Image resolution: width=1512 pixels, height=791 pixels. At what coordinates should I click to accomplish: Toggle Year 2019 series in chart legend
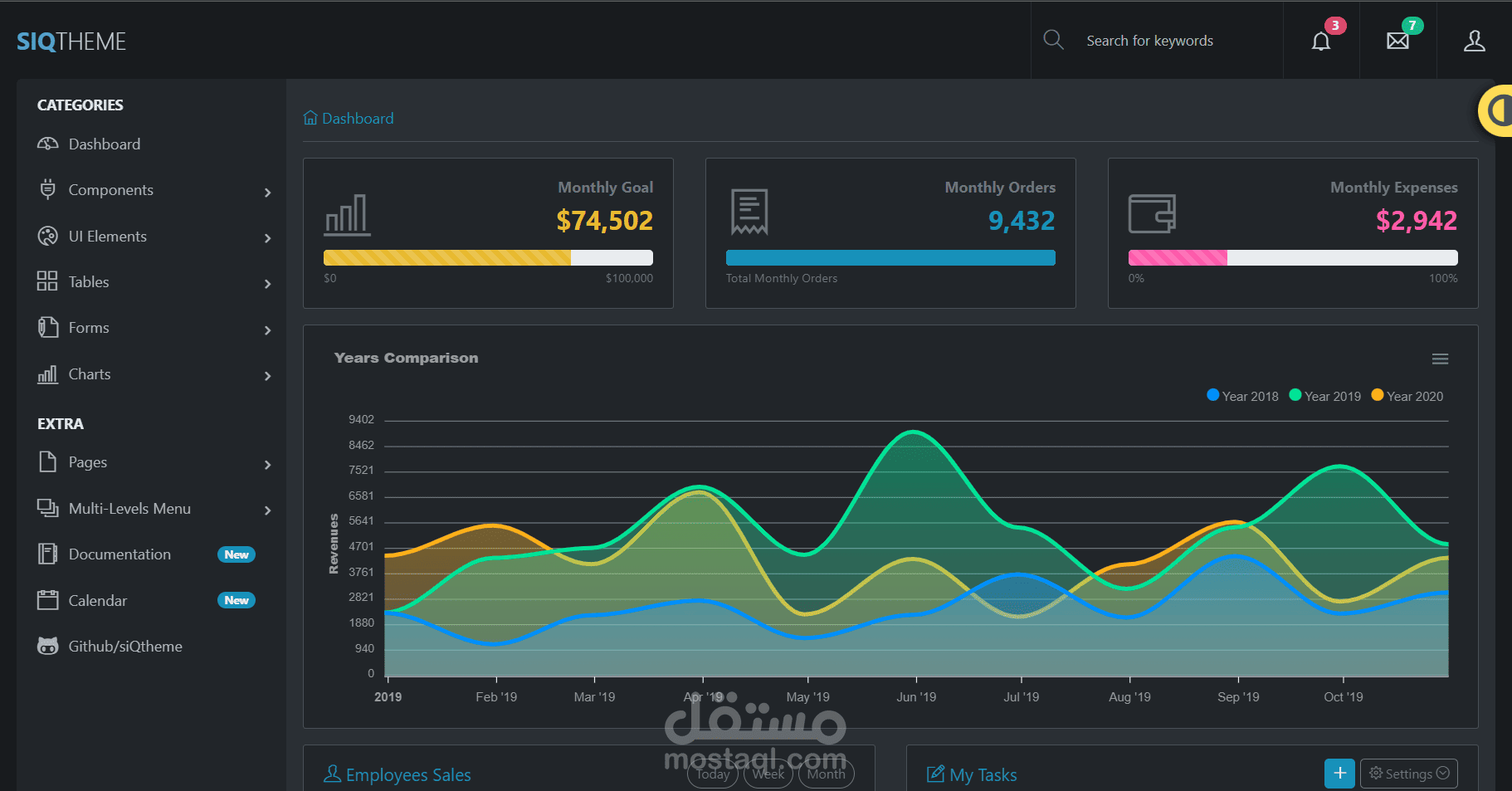(x=1324, y=396)
